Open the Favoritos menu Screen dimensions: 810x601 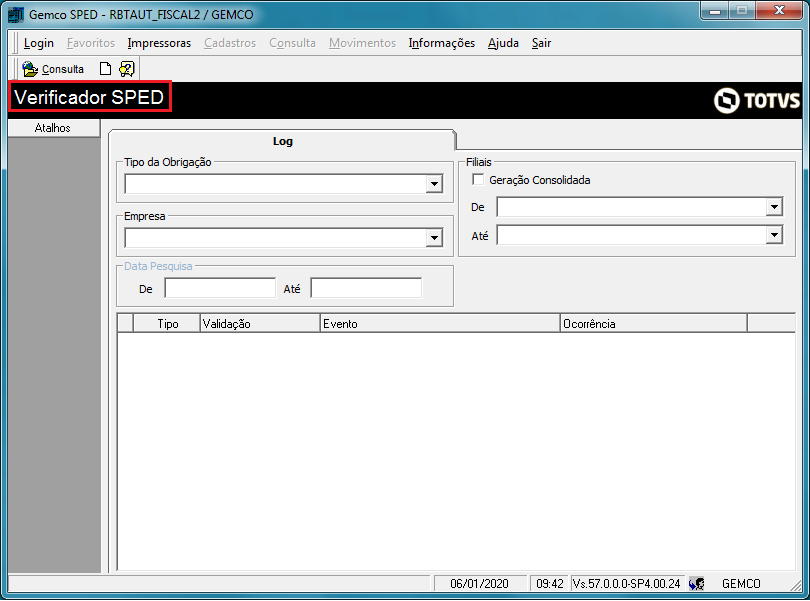(x=91, y=43)
